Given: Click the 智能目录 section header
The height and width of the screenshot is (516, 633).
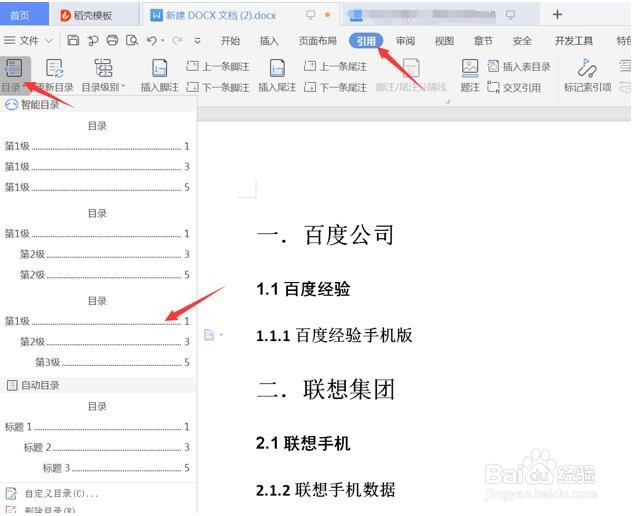Looking at the screenshot, I should (x=98, y=105).
